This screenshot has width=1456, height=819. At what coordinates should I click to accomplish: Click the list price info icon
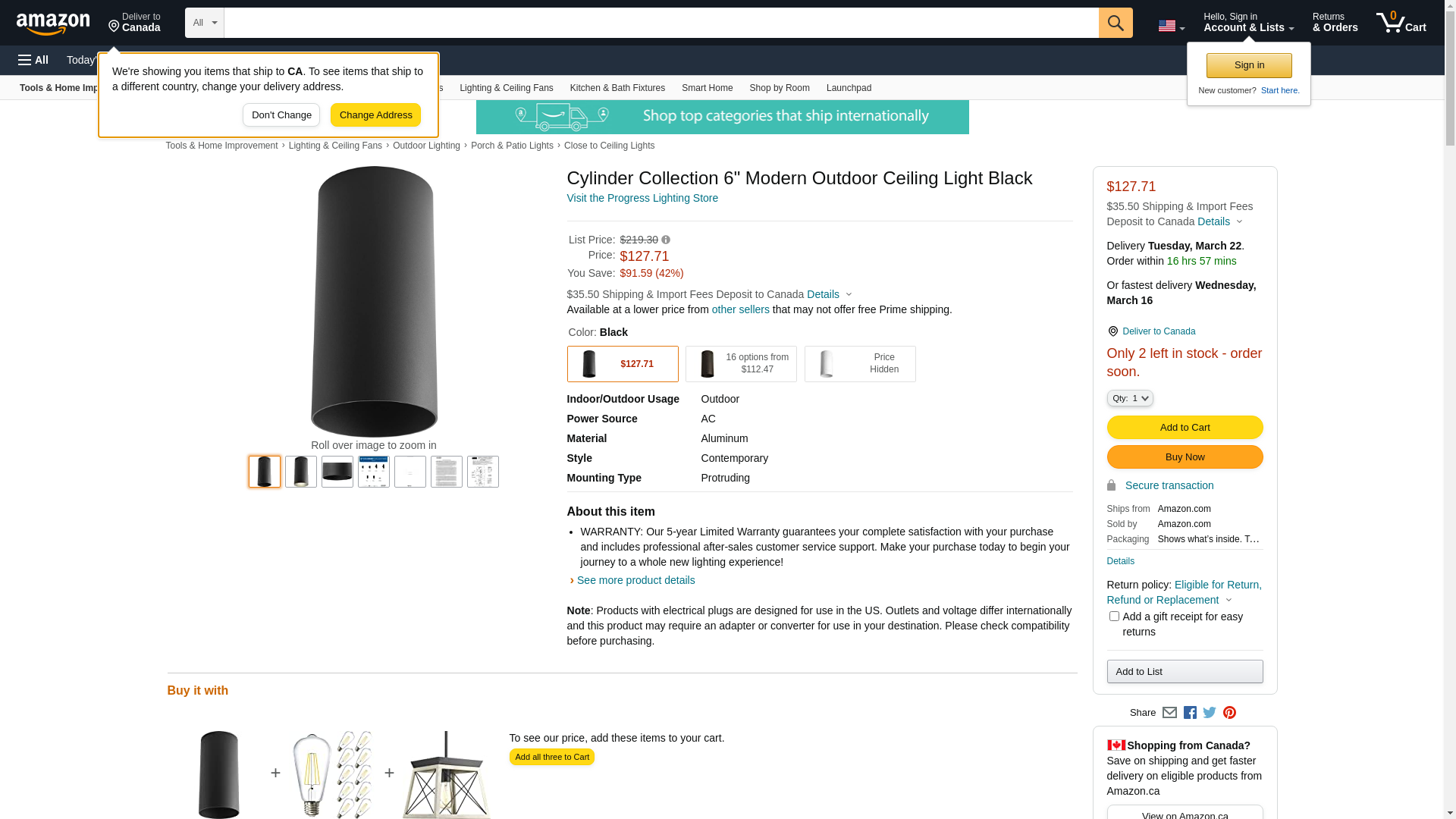[666, 240]
